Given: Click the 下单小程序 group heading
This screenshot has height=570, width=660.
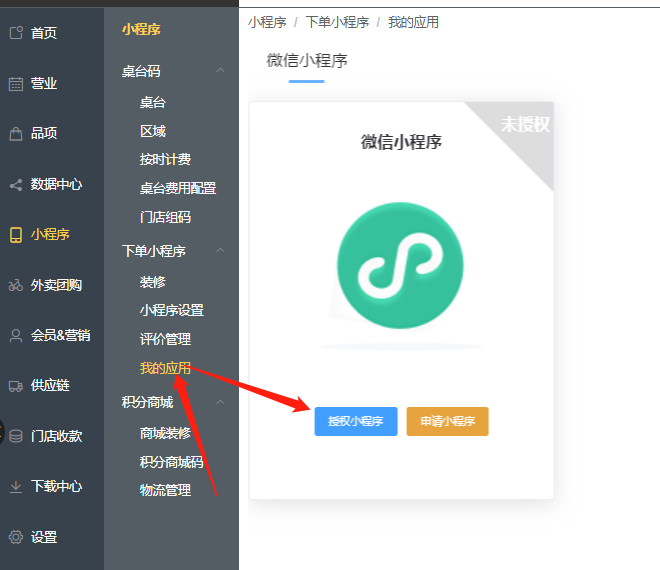Looking at the screenshot, I should click(154, 251).
